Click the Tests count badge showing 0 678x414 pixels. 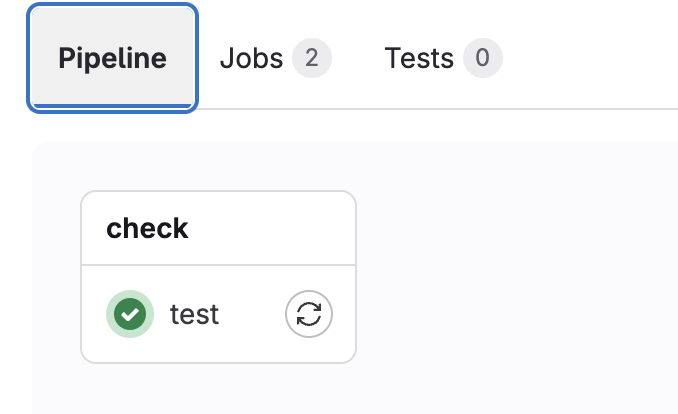pyautogui.click(x=482, y=58)
